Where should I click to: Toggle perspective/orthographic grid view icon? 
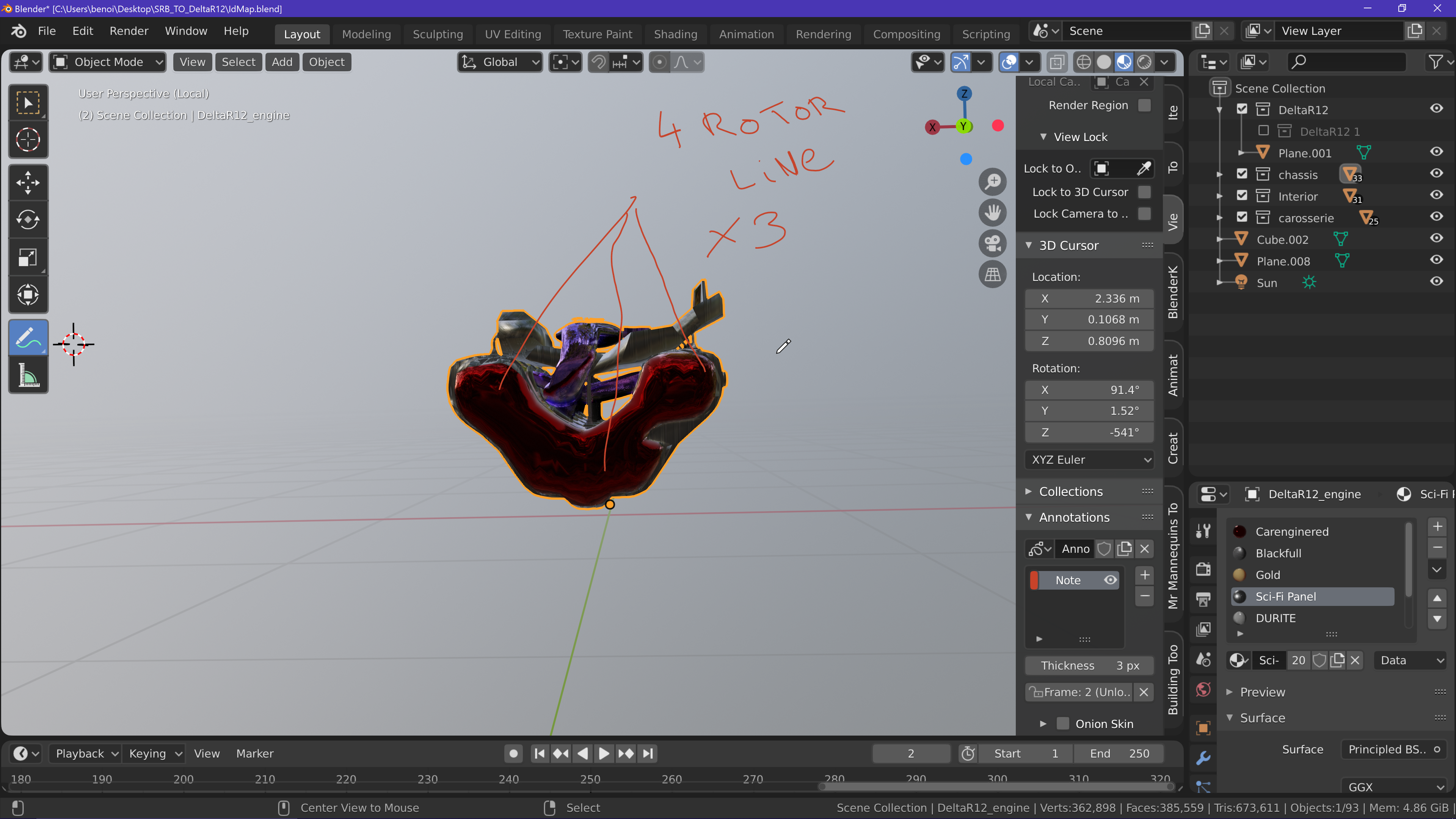pos(993,275)
